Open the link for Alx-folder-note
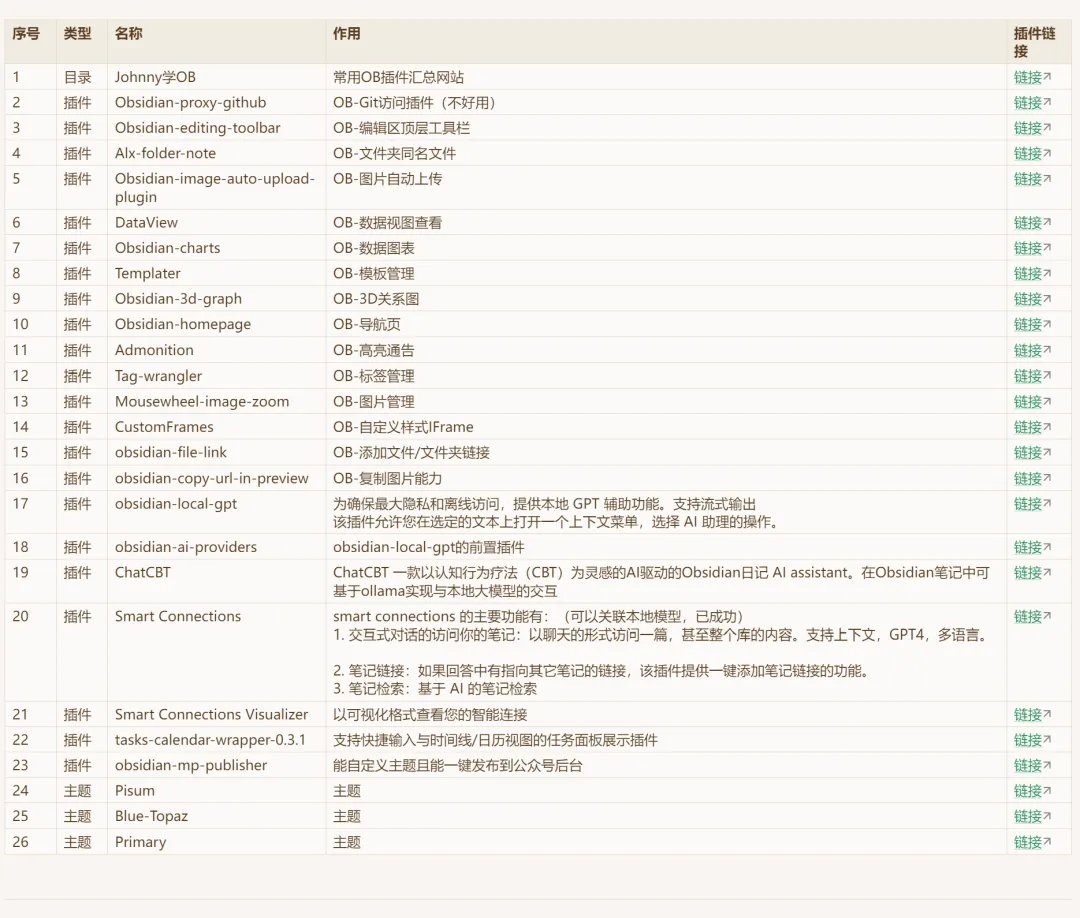1080x918 pixels. [x=1032, y=154]
